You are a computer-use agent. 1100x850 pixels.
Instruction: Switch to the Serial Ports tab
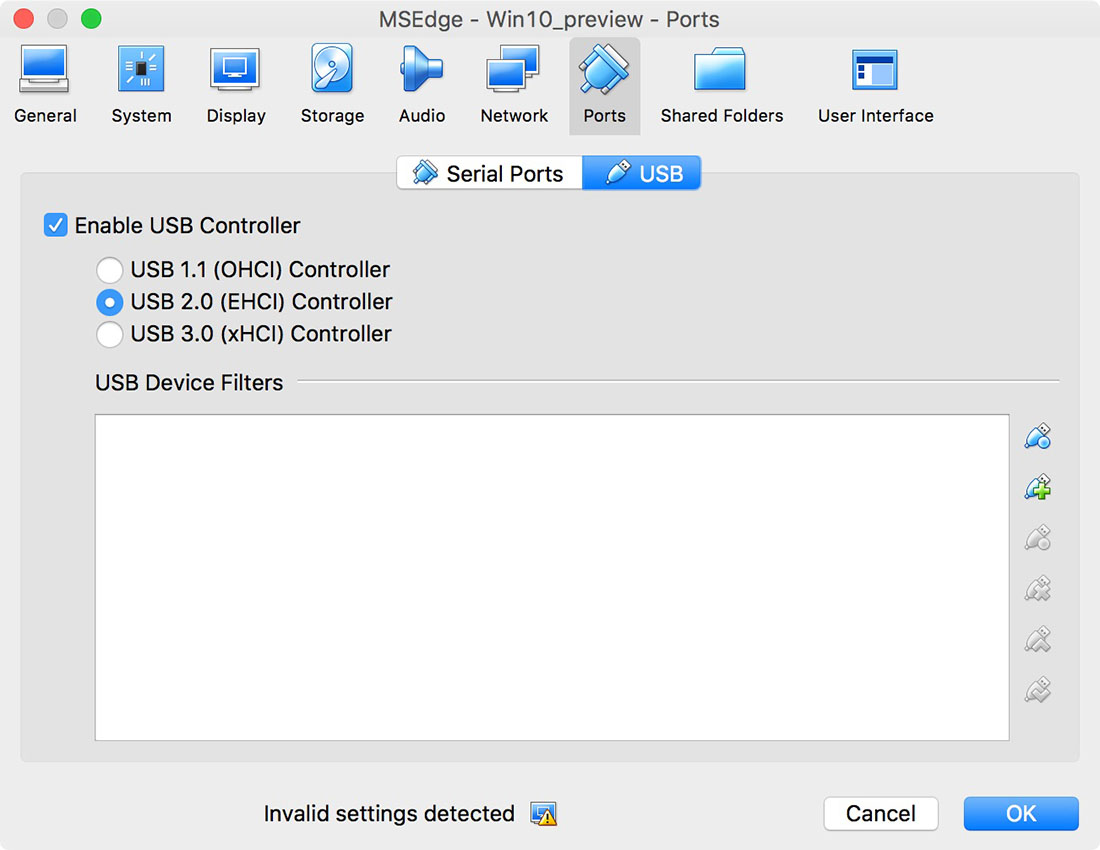(490, 173)
